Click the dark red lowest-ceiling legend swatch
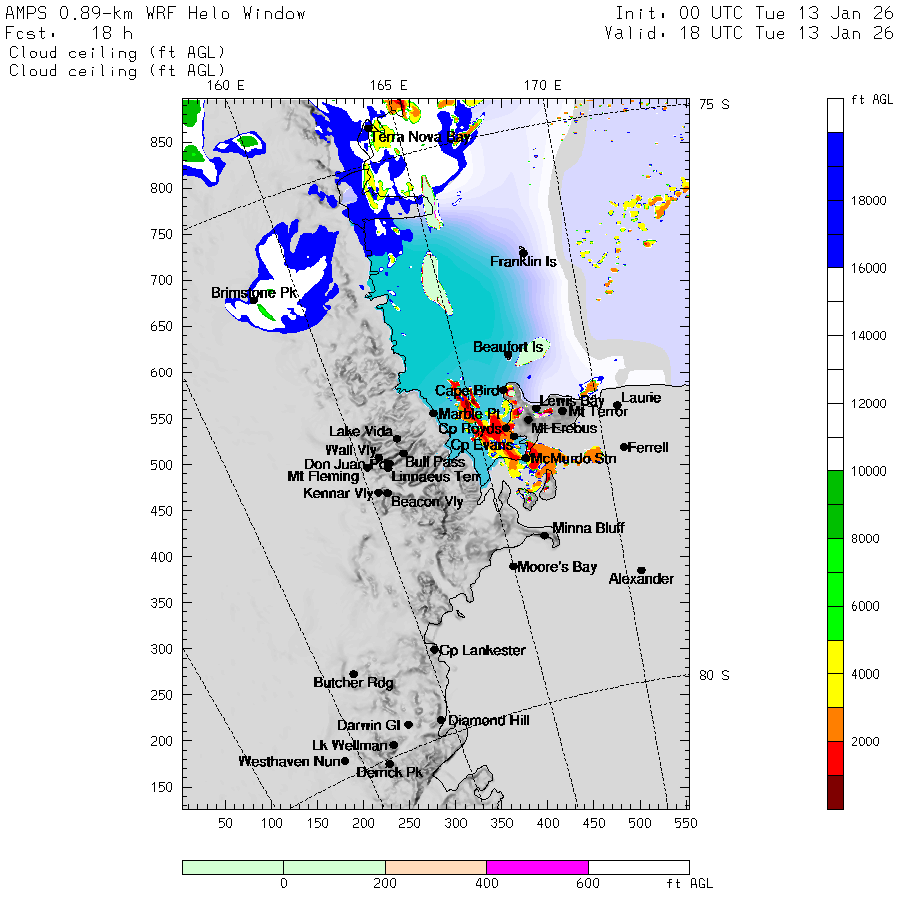The height and width of the screenshot is (900, 900). tap(835, 792)
